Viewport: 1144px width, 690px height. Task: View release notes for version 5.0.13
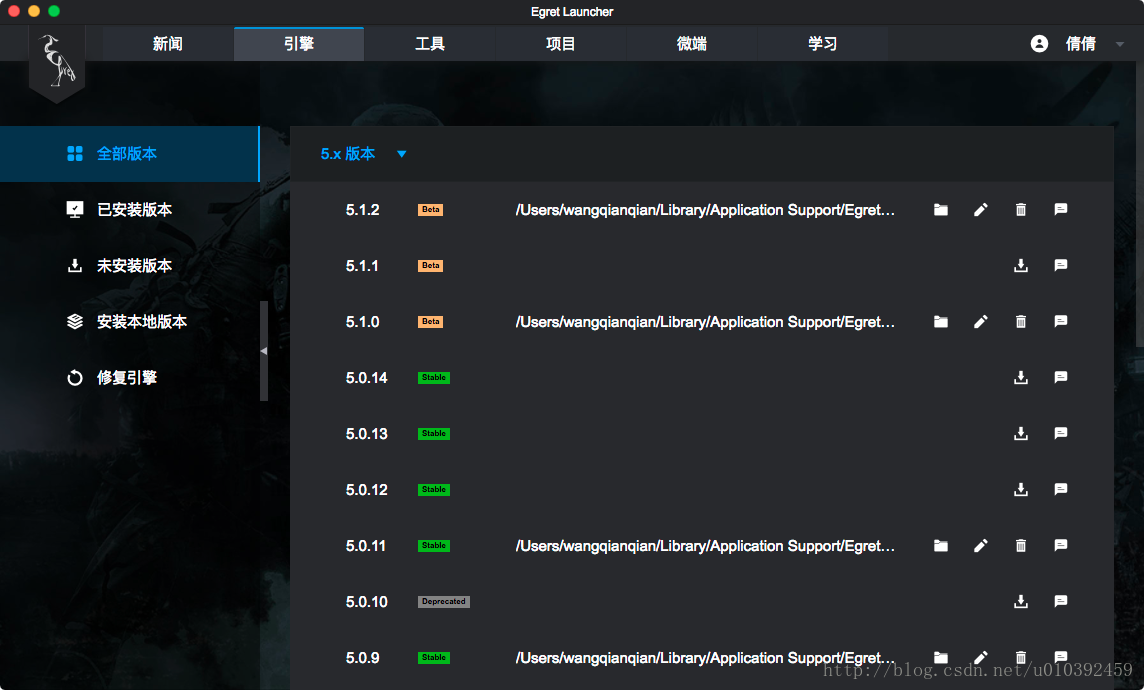point(1061,433)
